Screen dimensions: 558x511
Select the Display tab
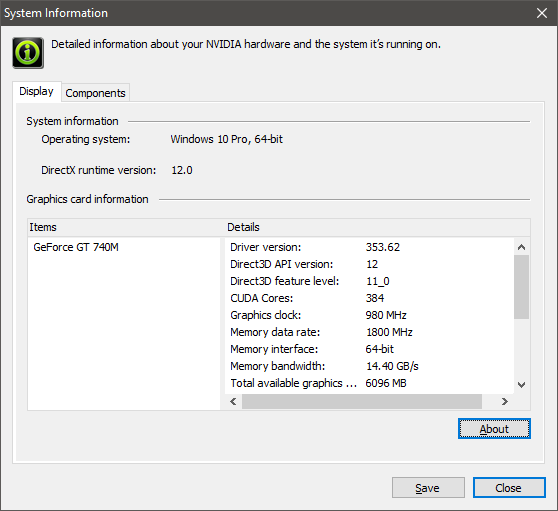[36, 91]
